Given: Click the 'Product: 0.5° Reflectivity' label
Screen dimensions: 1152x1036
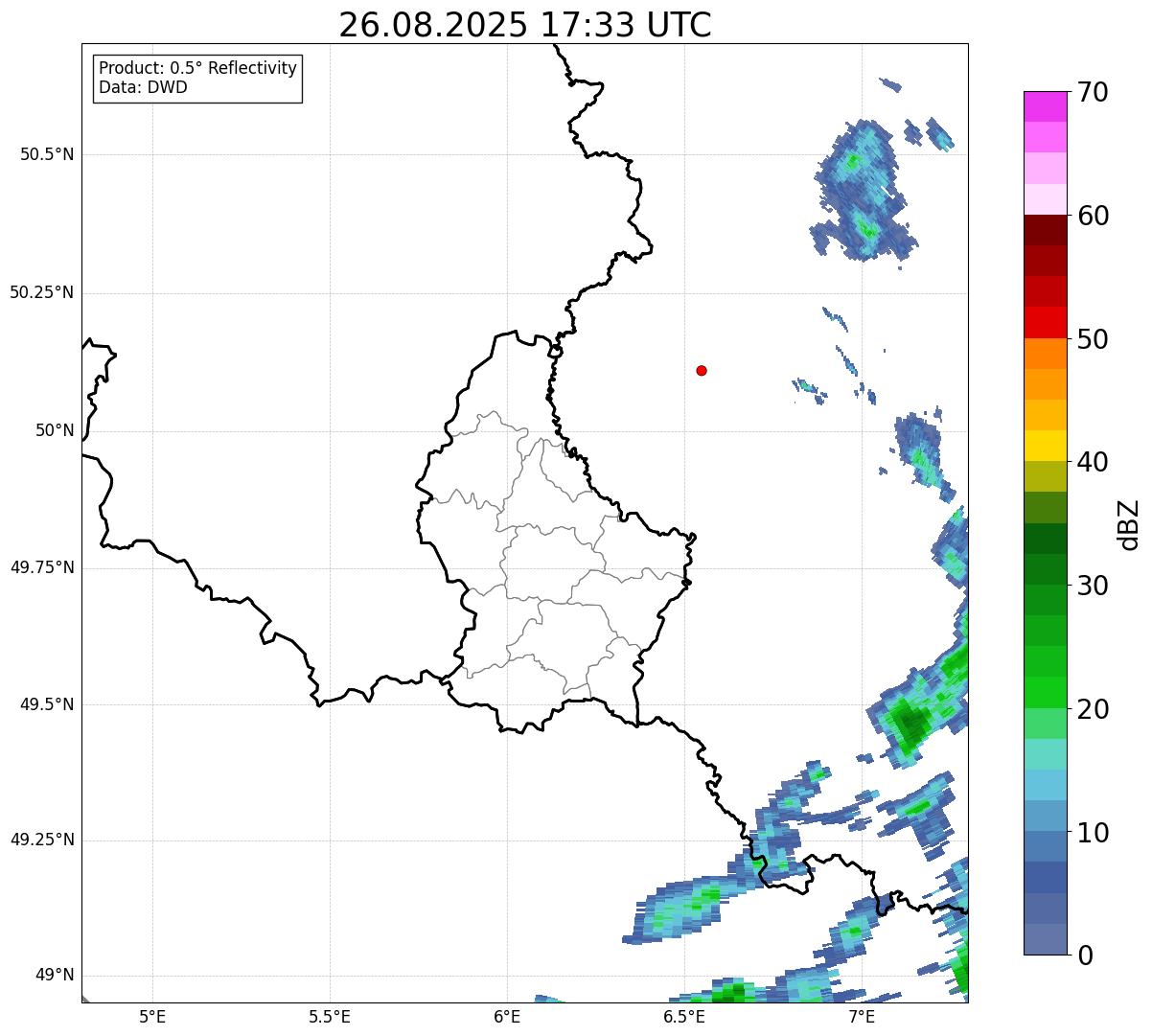Looking at the screenshot, I should coord(197,69).
